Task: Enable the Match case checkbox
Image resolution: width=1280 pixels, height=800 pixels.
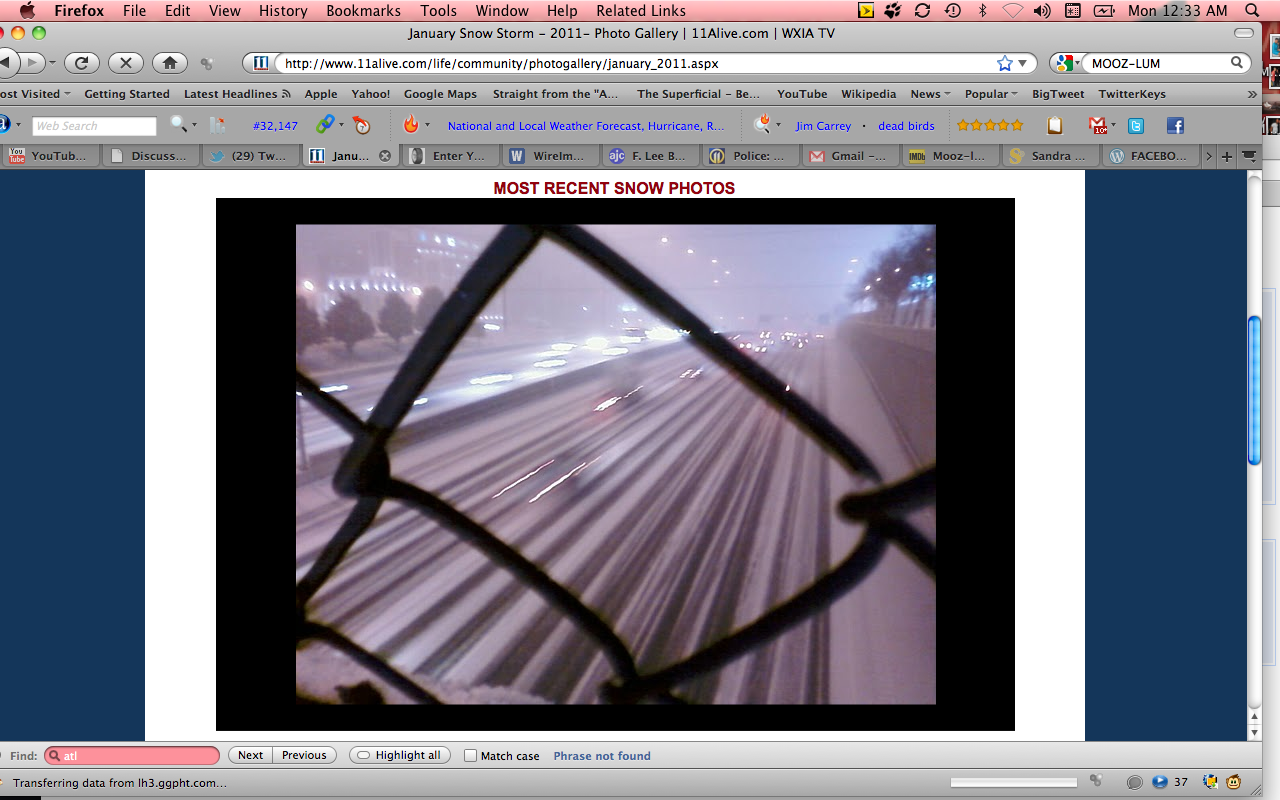Action: coord(470,756)
